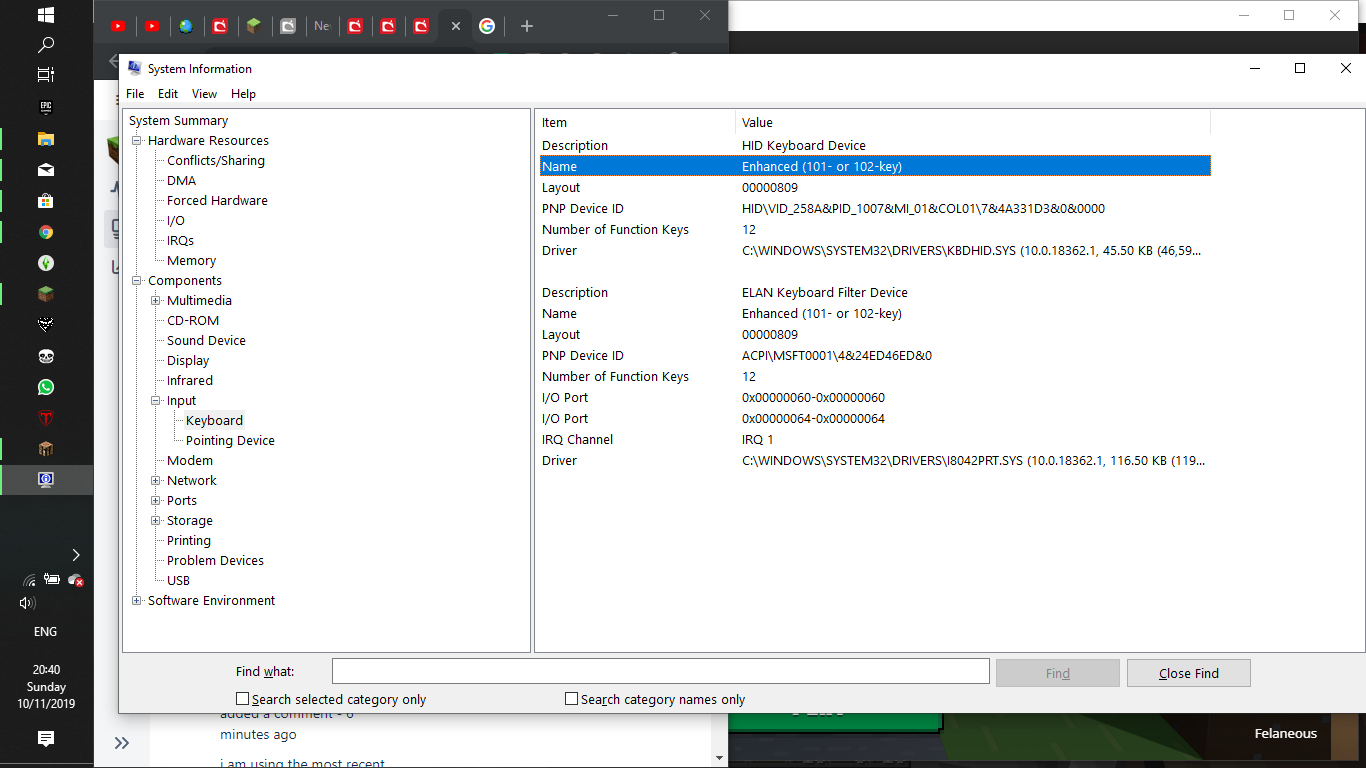1366x768 pixels.
Task: Click the Google tab icon in browser
Action: point(487,26)
